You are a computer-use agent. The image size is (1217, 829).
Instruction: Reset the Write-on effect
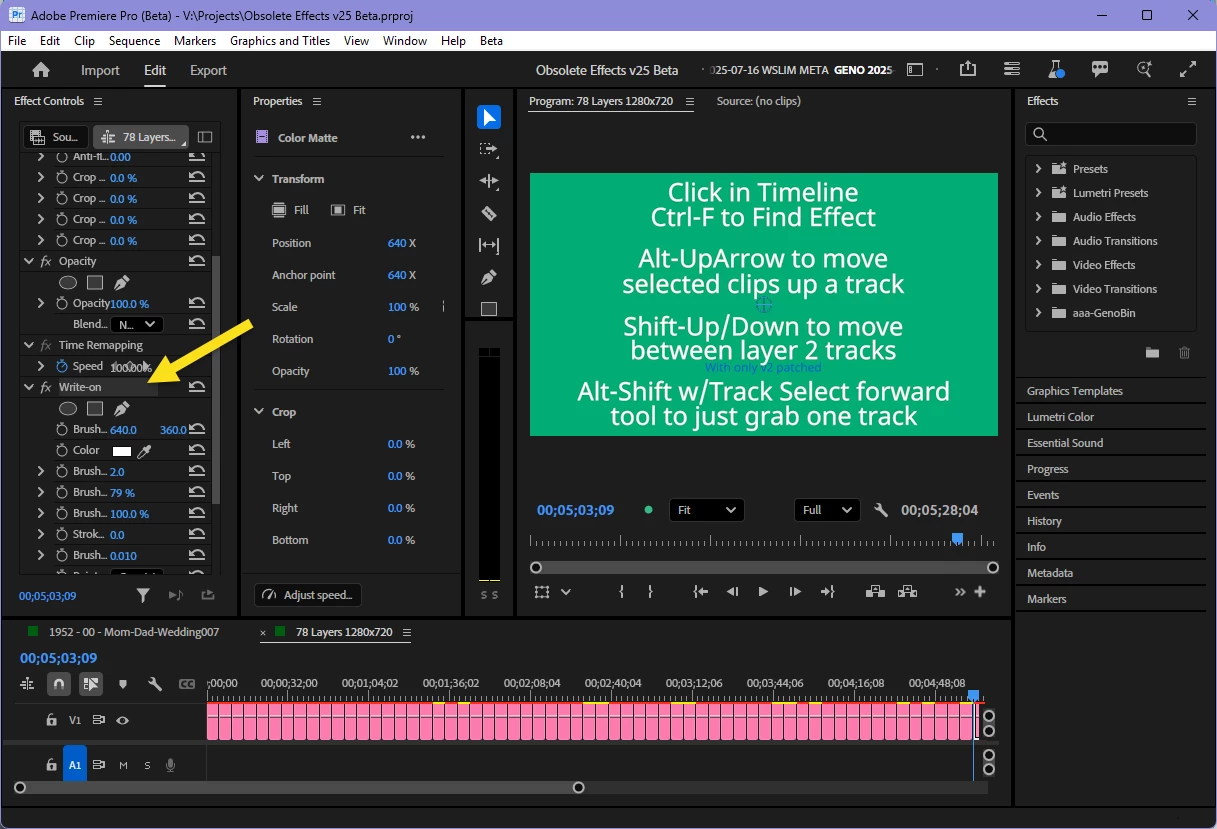coord(197,387)
